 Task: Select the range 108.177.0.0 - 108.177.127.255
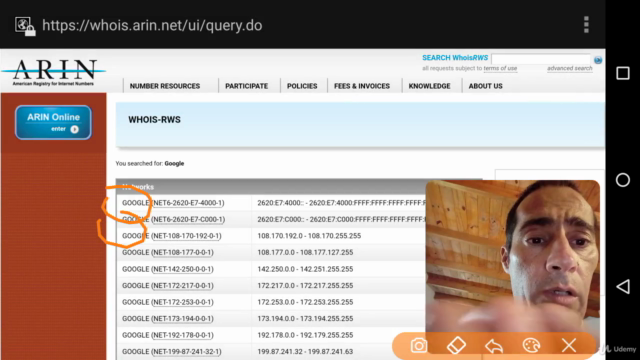click(x=305, y=253)
